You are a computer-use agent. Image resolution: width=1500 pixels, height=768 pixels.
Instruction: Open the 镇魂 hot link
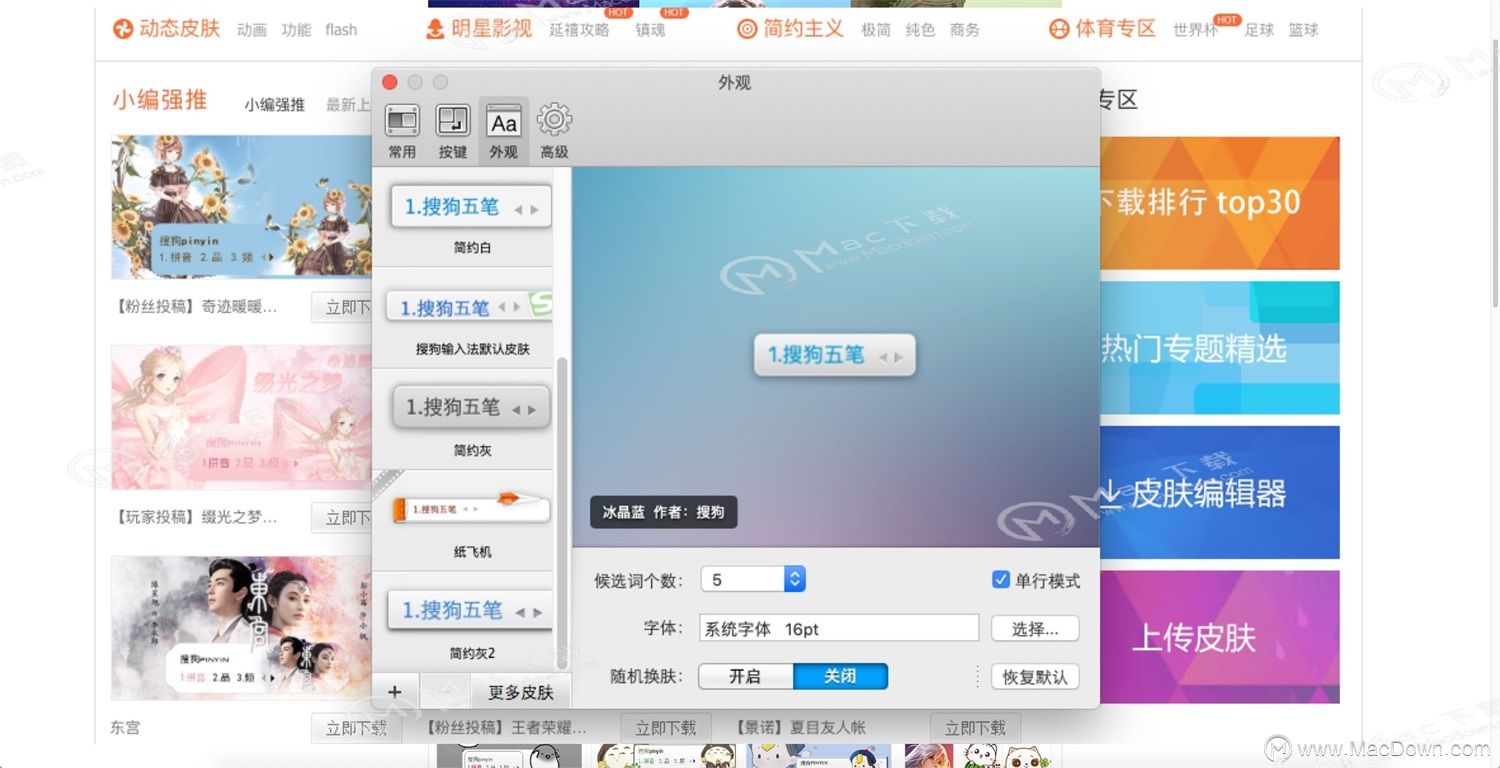click(x=650, y=30)
